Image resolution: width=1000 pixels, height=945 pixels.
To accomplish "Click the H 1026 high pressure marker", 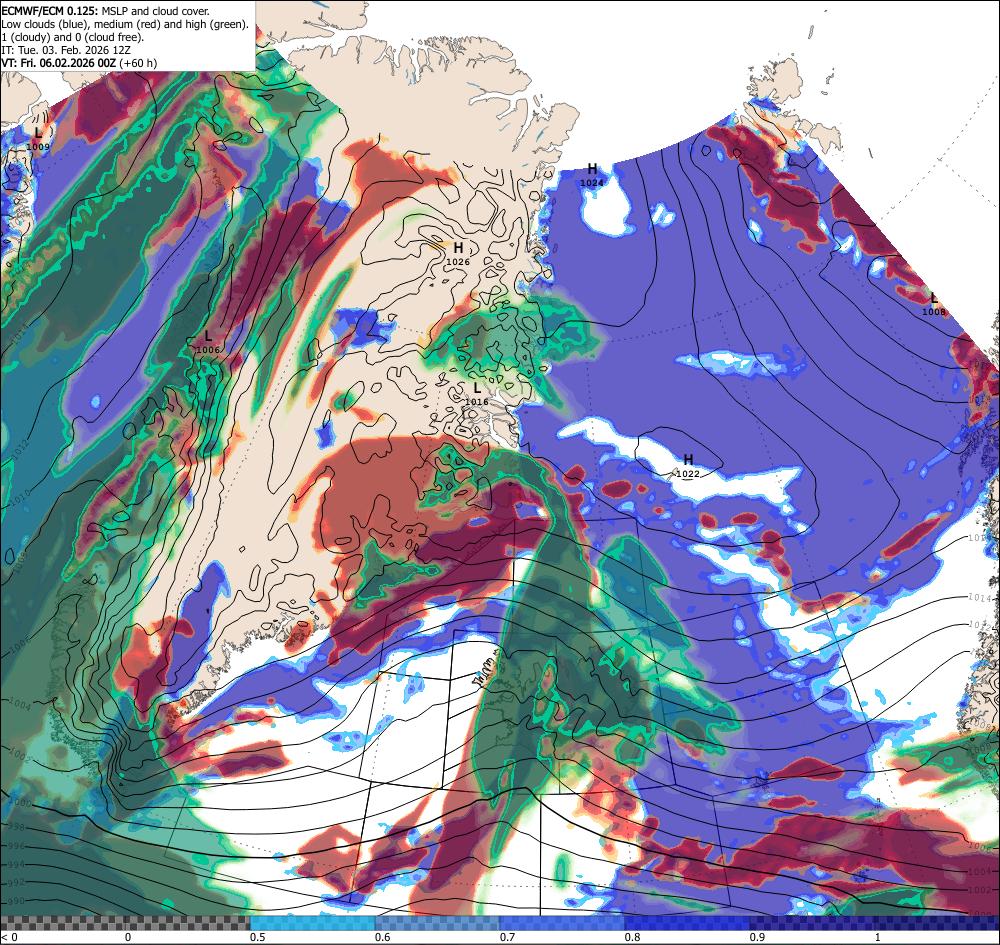I will pos(458,253).
